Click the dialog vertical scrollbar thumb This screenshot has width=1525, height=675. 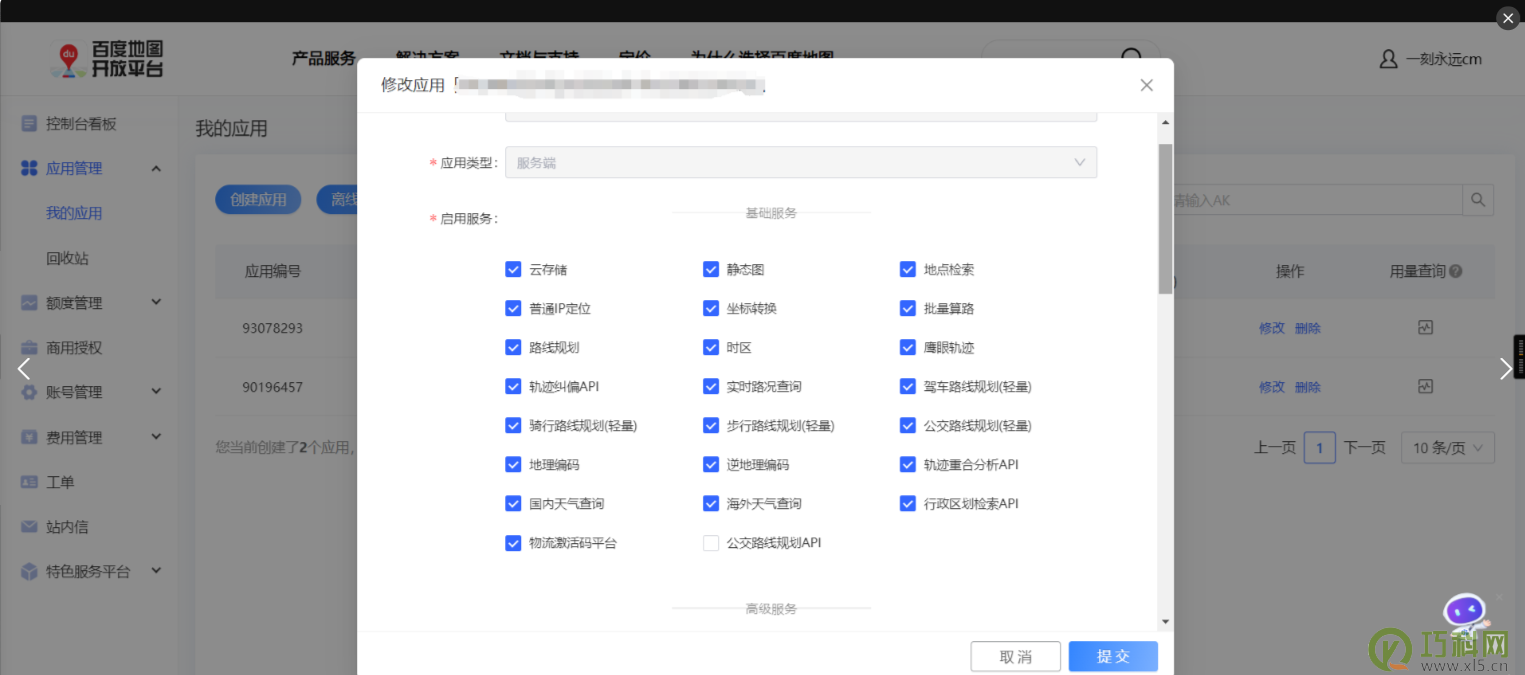click(x=1165, y=218)
